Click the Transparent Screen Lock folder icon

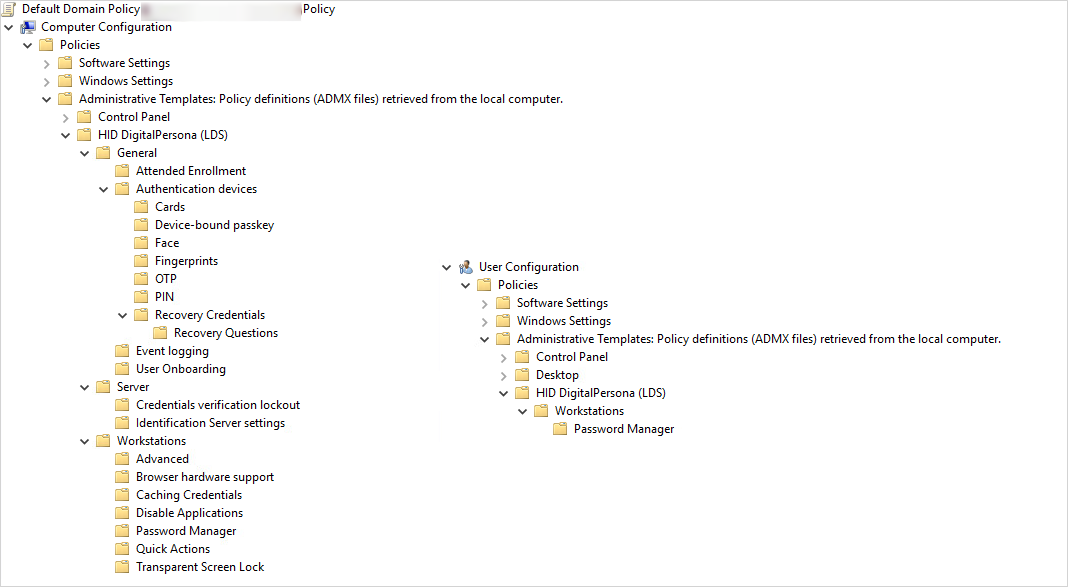coord(122,567)
